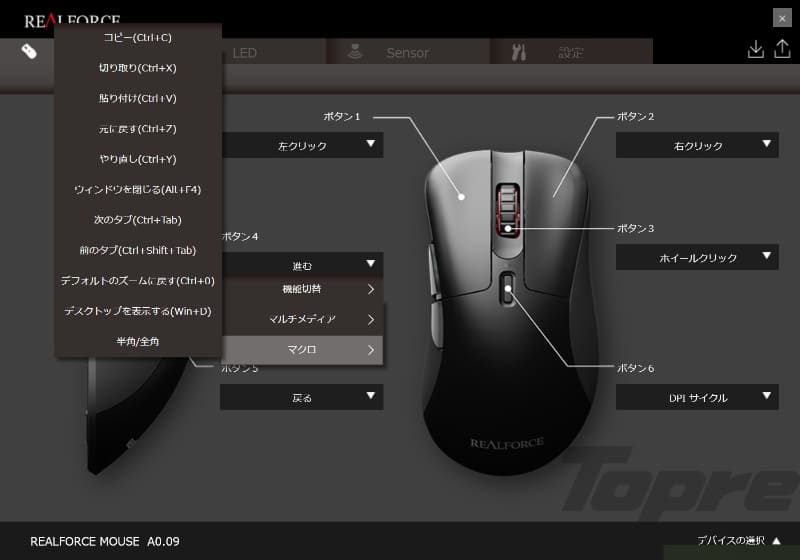The height and width of the screenshot is (560, 800).
Task: Close the REALFORCE window
Action: point(782,18)
